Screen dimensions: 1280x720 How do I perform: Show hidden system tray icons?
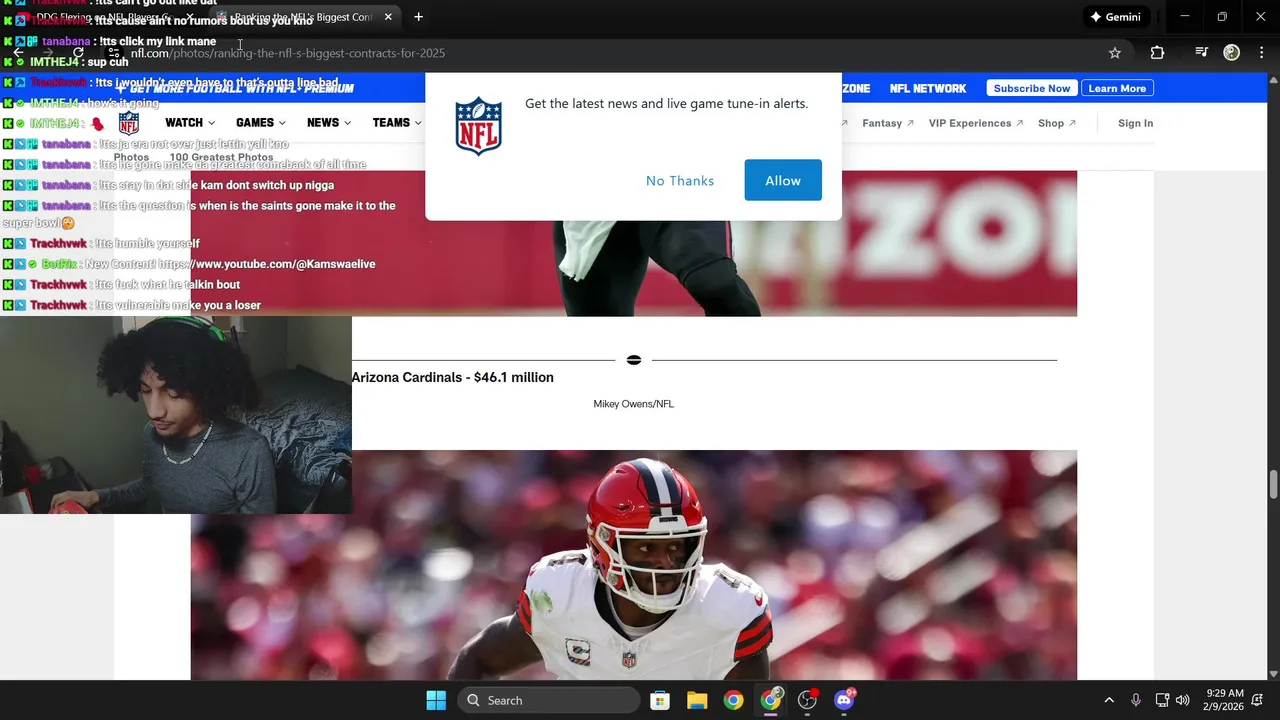point(1109,700)
